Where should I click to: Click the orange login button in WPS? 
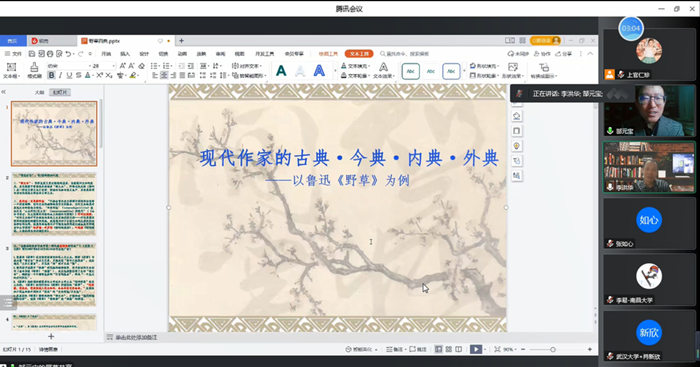click(545, 41)
